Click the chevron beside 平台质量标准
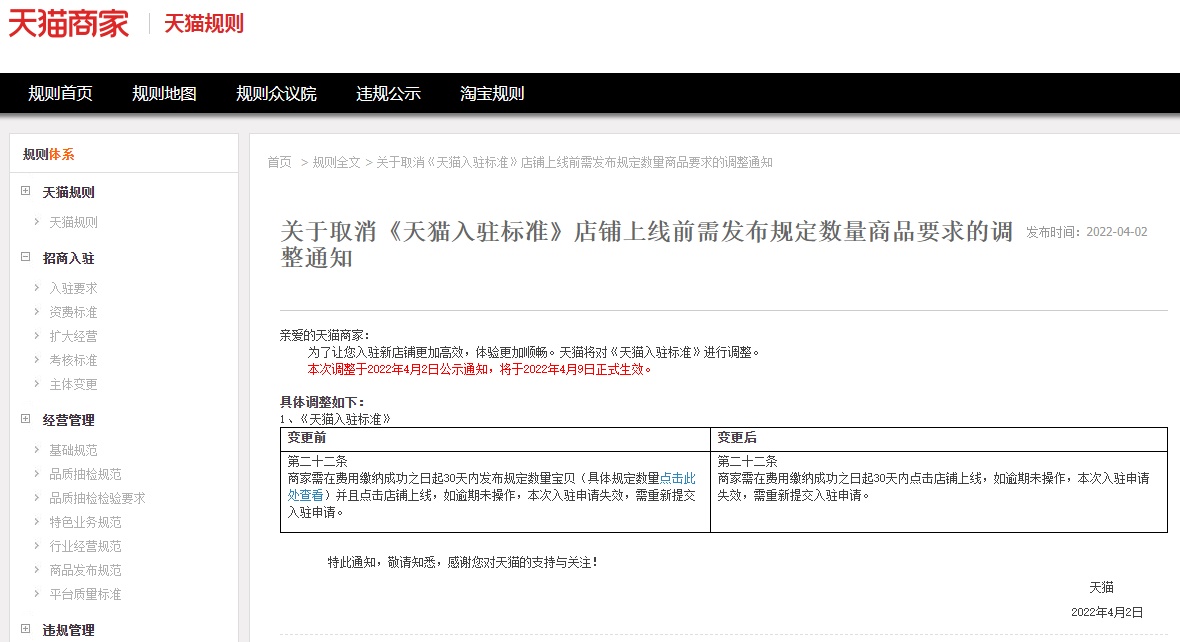 point(36,594)
